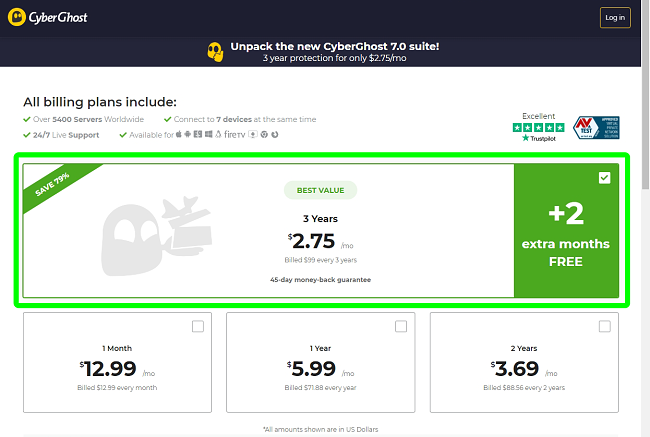
Task: Click the Apple iOS platform icon
Action: pos(179,134)
